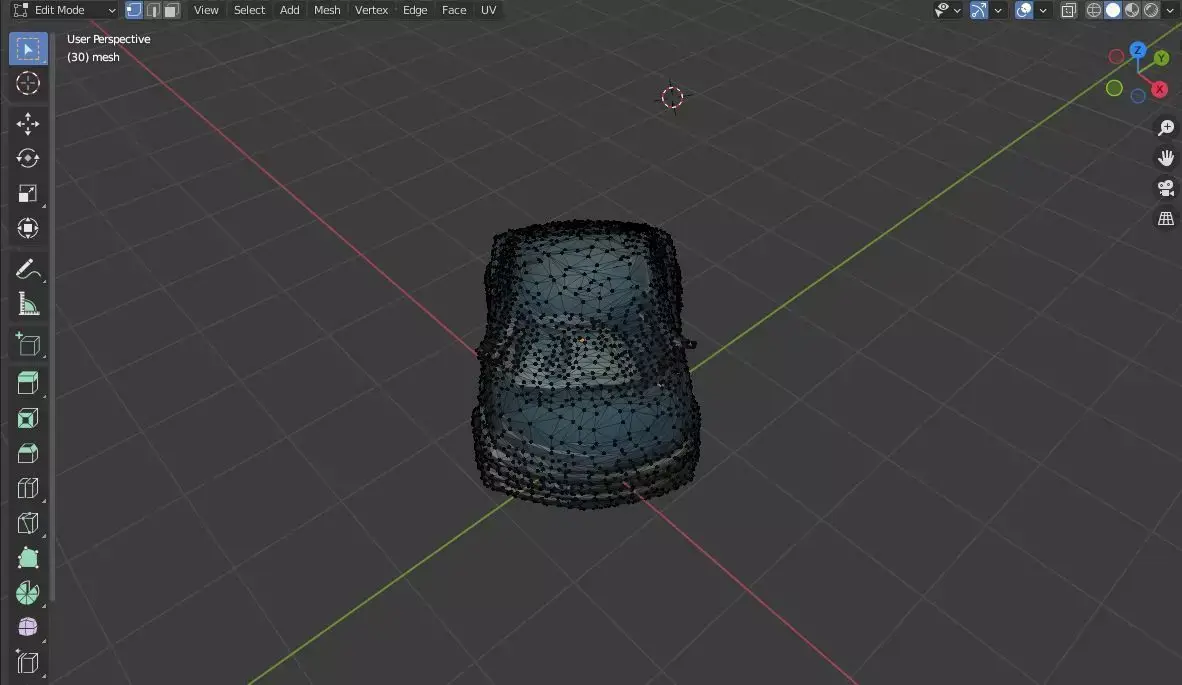Switch perspective/orthographic with grid icon

click(x=1165, y=219)
